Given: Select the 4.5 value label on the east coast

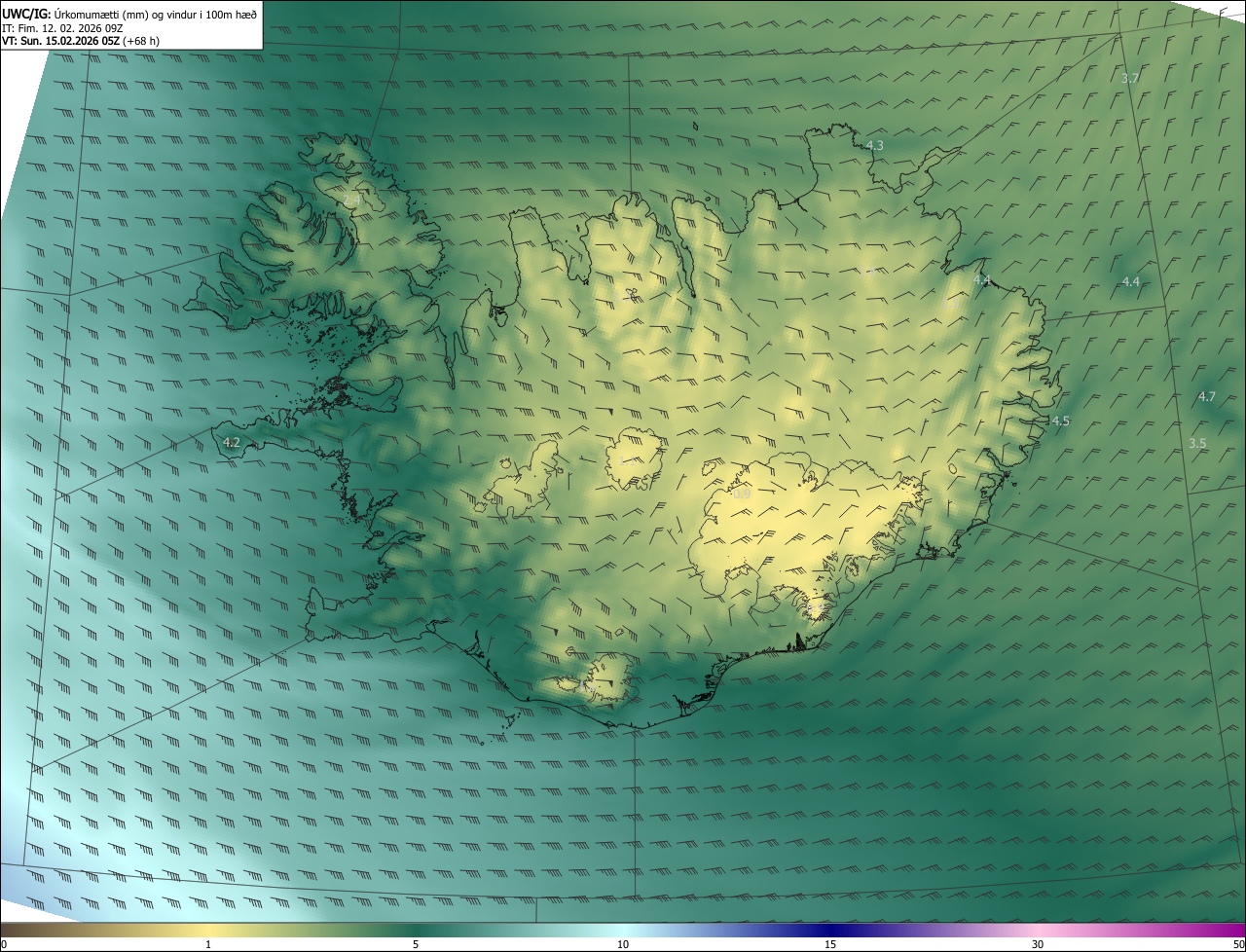Looking at the screenshot, I should (1061, 421).
